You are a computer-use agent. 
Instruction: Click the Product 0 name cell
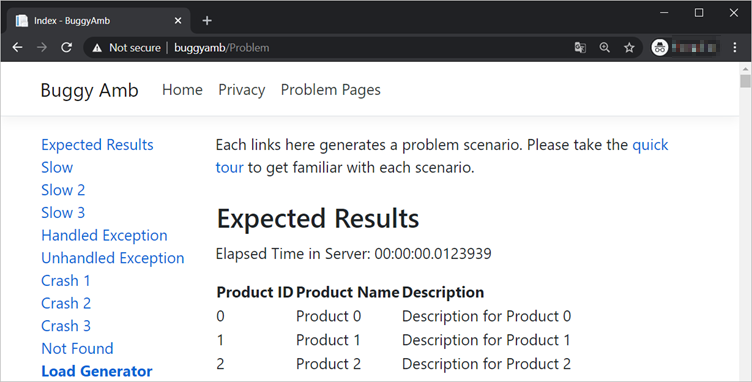(x=329, y=316)
